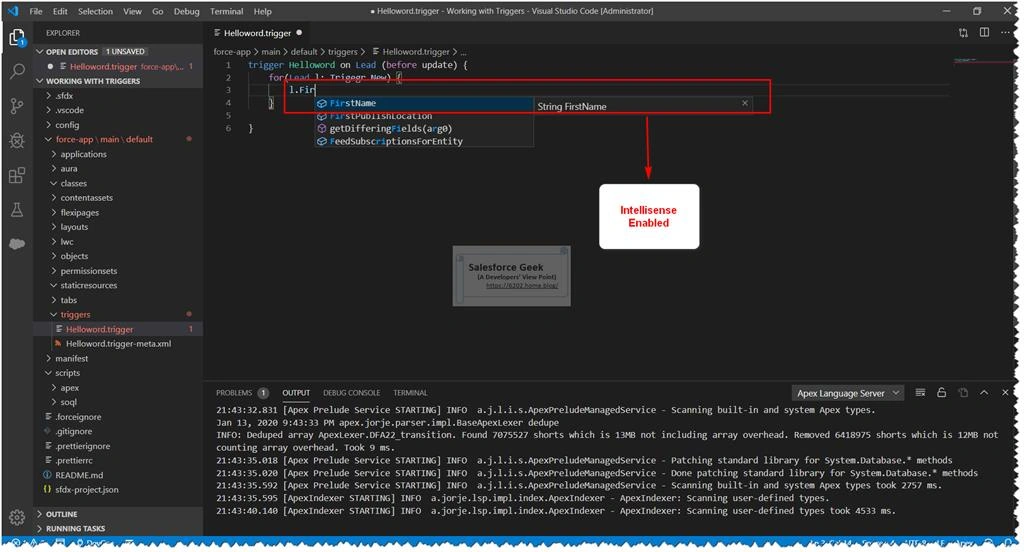Open the Extensions view in activity bar
Viewport: 1024px width, 552px height.
[x=17, y=175]
